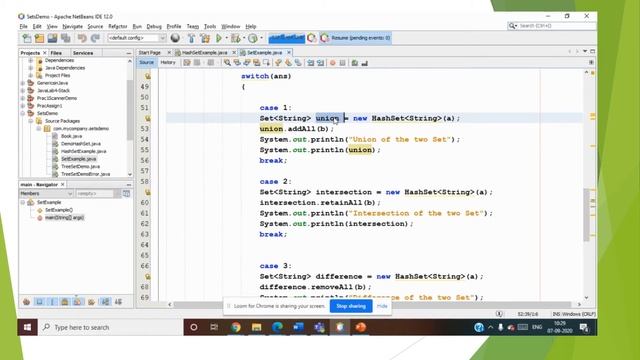
Task: Click the Uncomment icon at editor toolbar end
Action: click(364, 63)
